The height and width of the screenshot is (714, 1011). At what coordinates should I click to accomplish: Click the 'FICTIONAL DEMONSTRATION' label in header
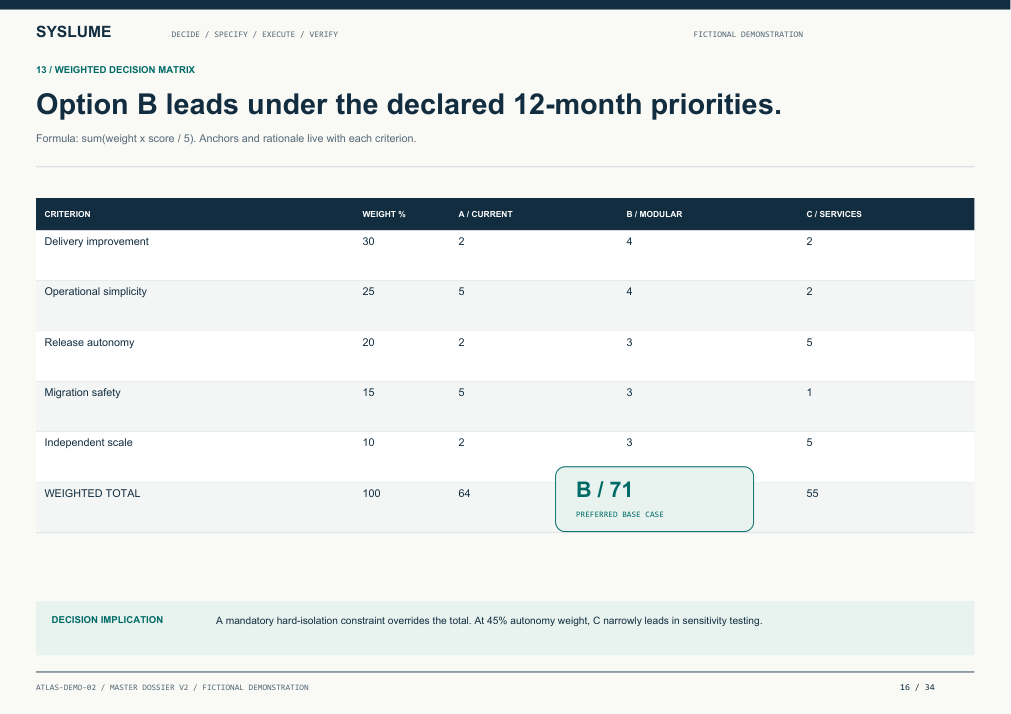tap(748, 34)
